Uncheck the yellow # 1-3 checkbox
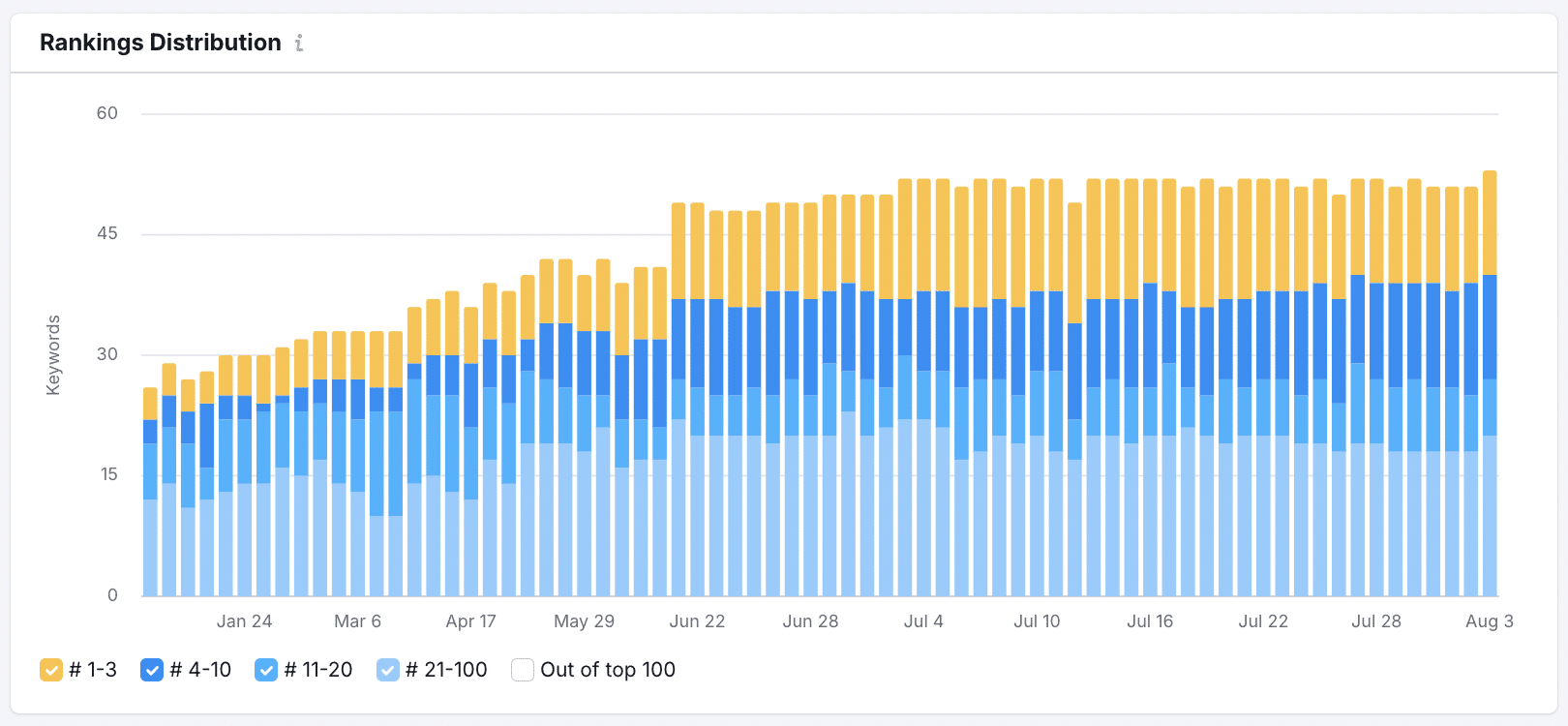Viewport: 1568px width, 726px height. pos(51,670)
